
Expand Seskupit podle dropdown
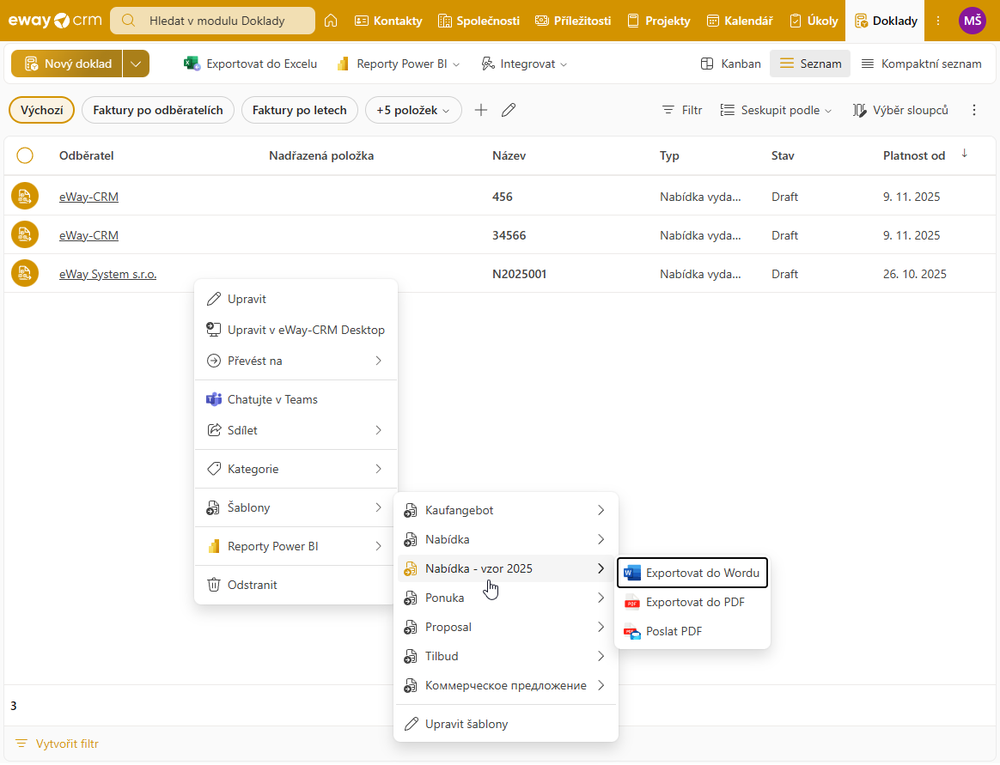(x=776, y=110)
